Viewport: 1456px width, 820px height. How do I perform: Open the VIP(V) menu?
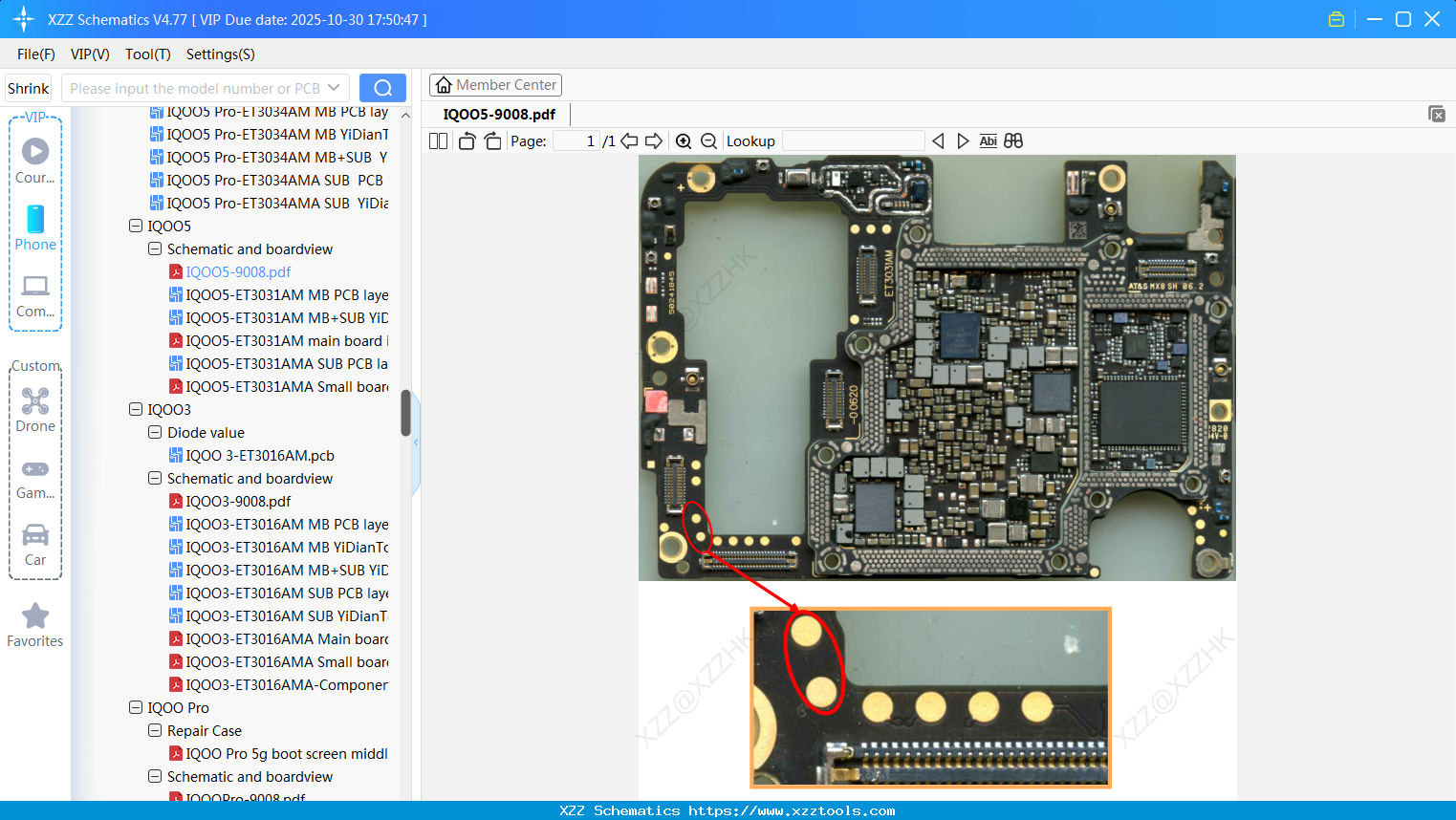click(x=90, y=54)
